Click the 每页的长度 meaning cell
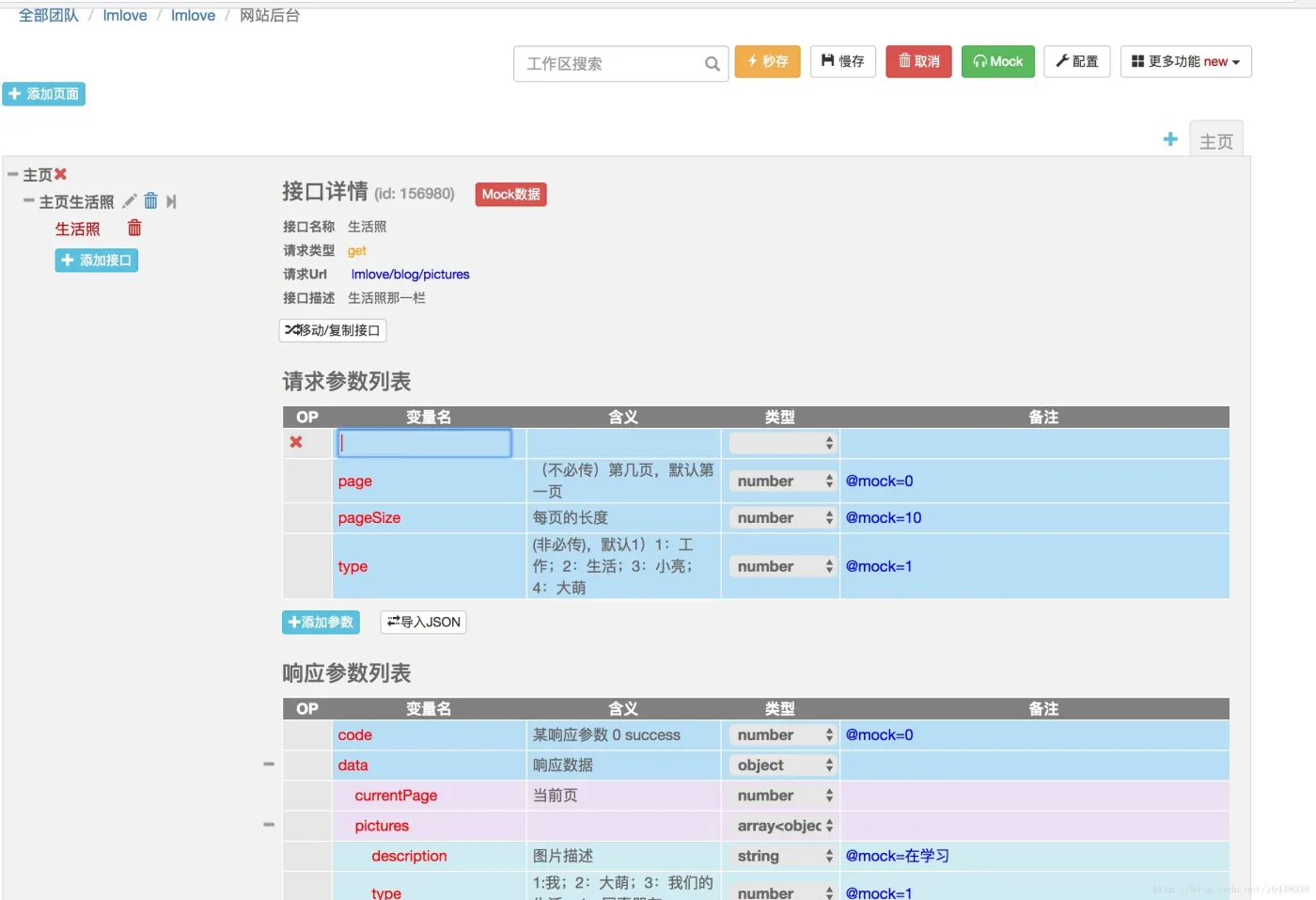 coord(623,517)
